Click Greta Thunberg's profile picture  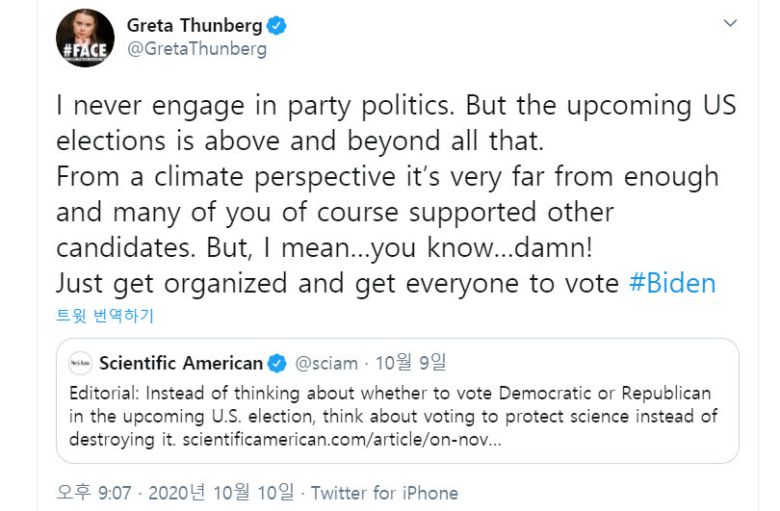pyautogui.click(x=85, y=37)
